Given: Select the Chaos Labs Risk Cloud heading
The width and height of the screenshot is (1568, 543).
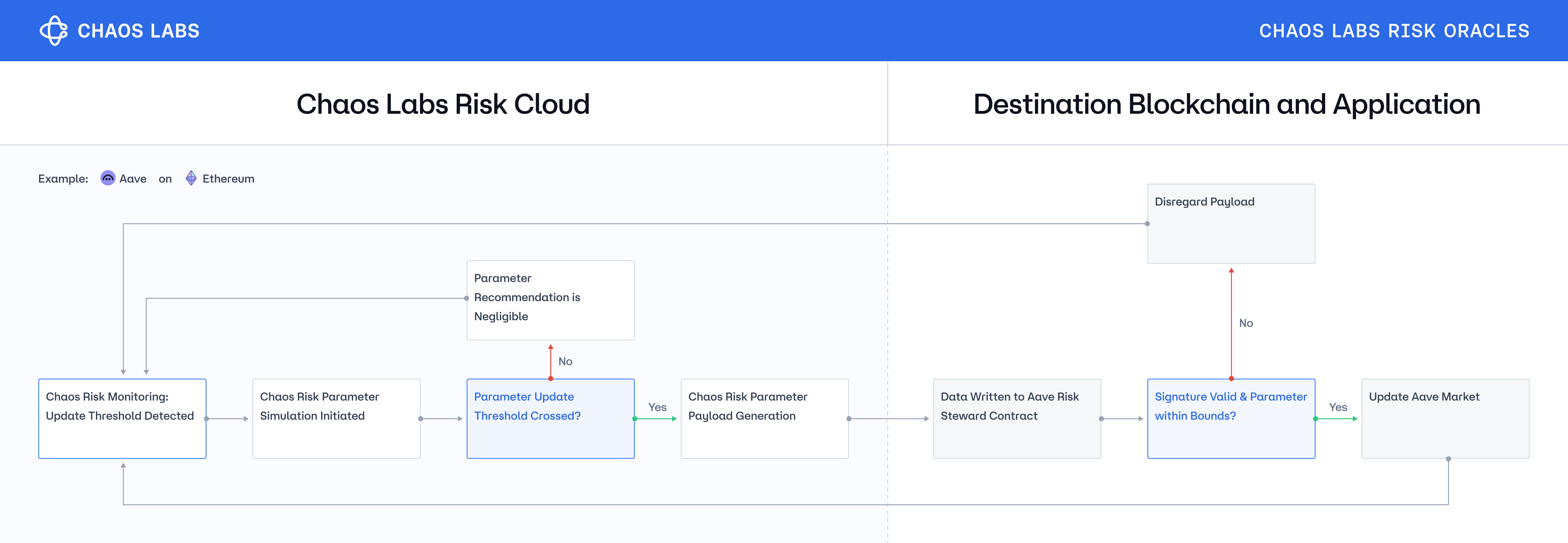Looking at the screenshot, I should [443, 104].
